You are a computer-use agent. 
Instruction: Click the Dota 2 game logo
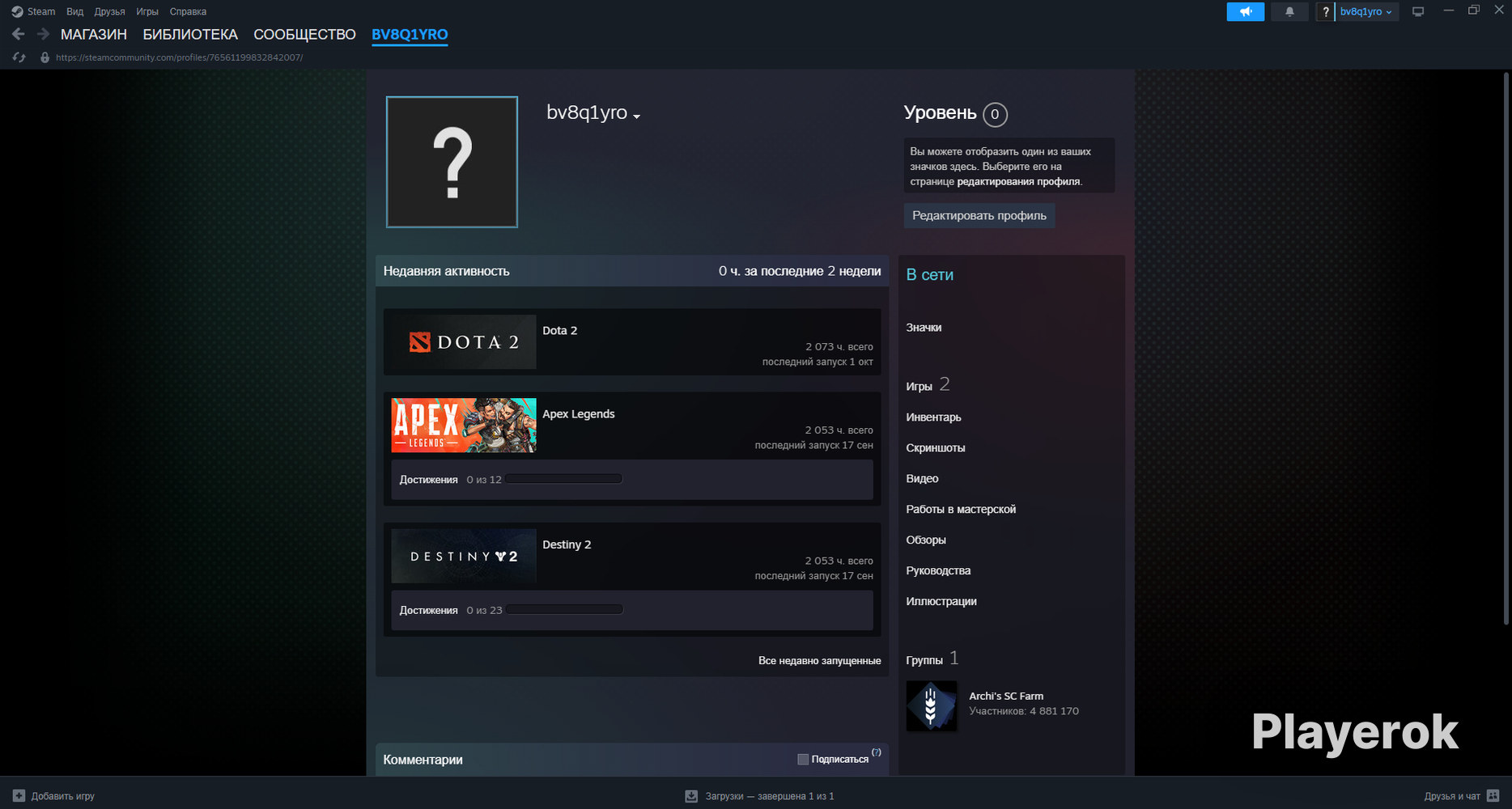coord(464,342)
